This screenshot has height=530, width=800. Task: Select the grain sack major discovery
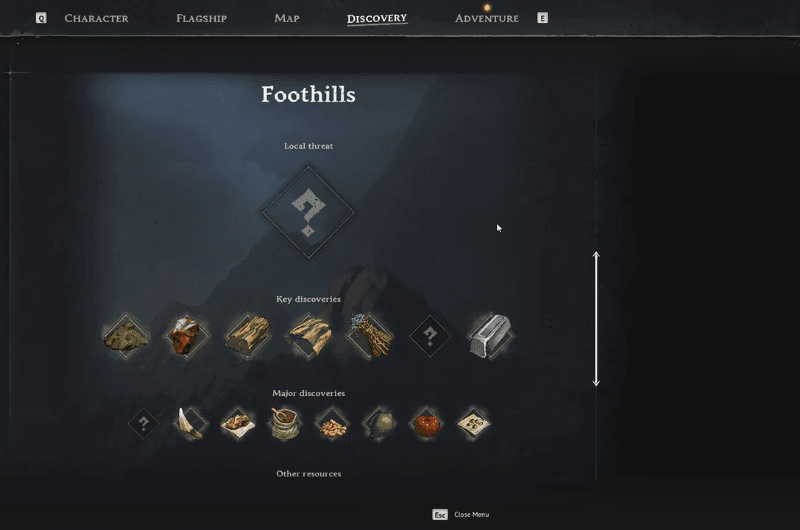coord(285,423)
